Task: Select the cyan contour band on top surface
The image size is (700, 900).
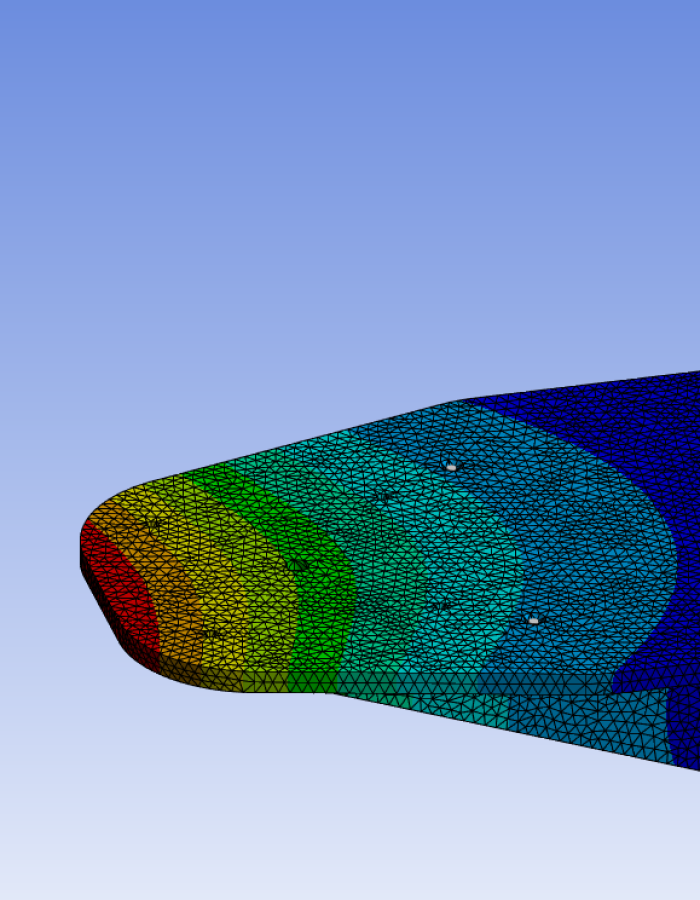Action: pyautogui.click(x=420, y=560)
